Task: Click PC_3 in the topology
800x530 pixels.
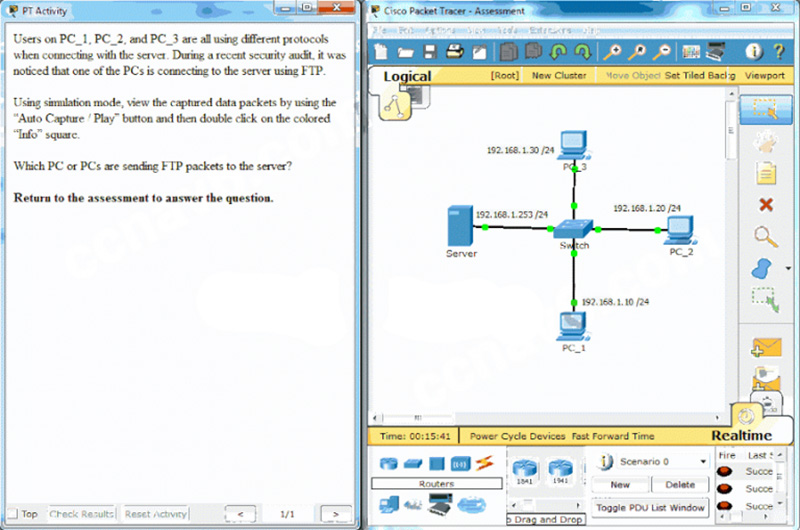Action: (x=574, y=145)
